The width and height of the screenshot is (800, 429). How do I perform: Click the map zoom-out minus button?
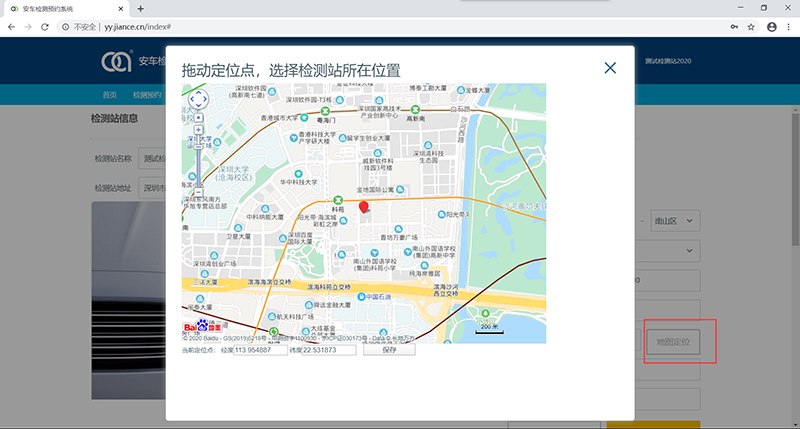pyautogui.click(x=198, y=192)
